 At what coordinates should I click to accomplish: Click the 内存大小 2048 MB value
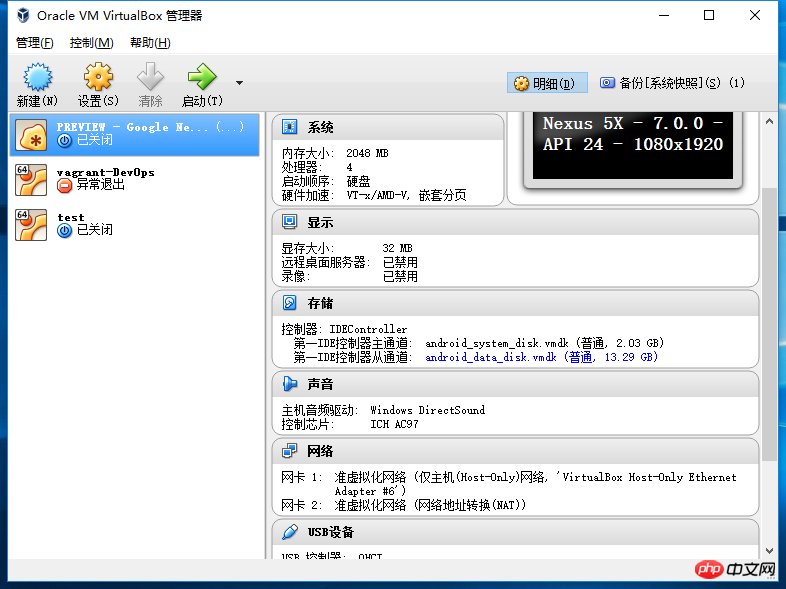(x=367, y=153)
